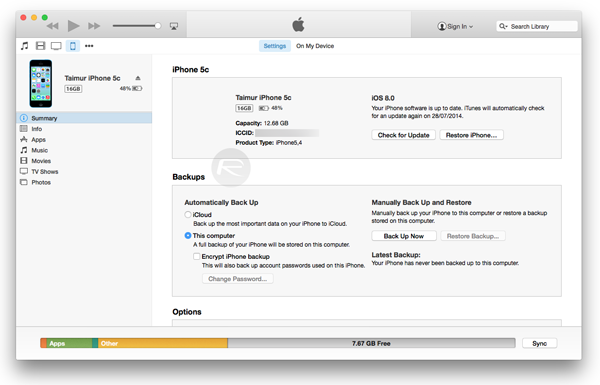Select the iPhone device icon in toolbar

click(x=73, y=46)
